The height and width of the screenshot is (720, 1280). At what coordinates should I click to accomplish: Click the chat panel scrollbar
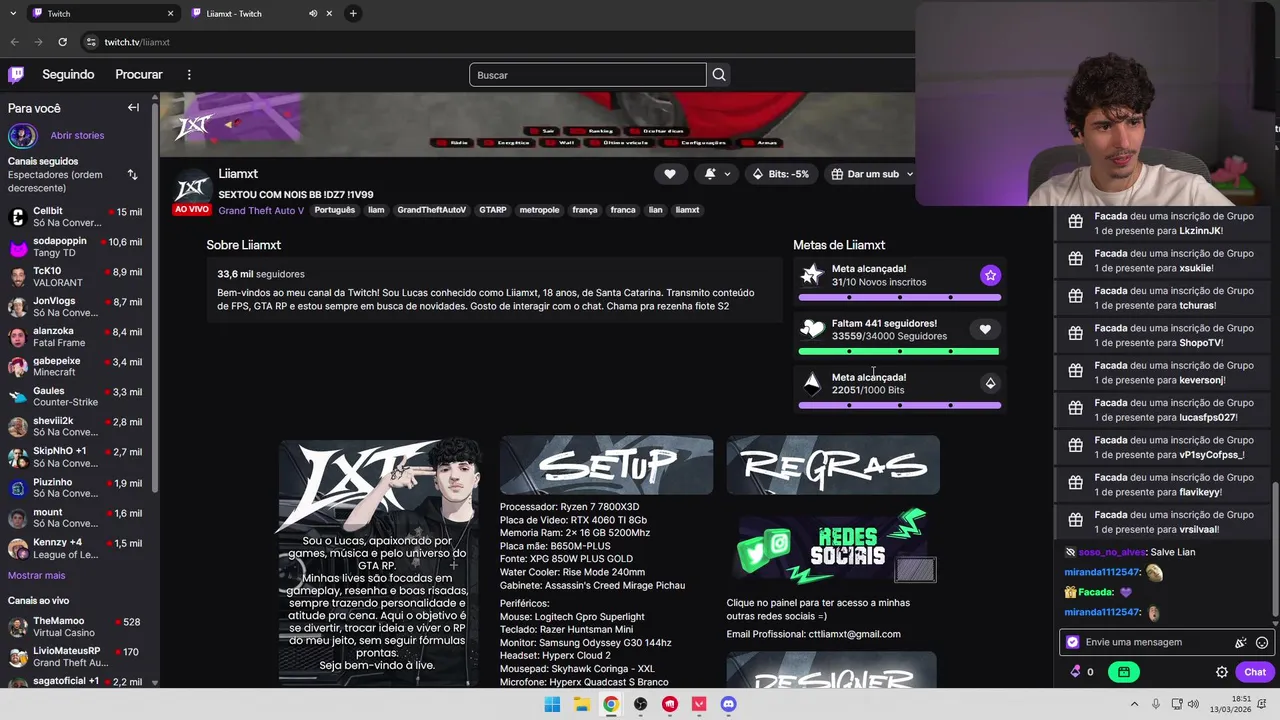pos(1274,549)
